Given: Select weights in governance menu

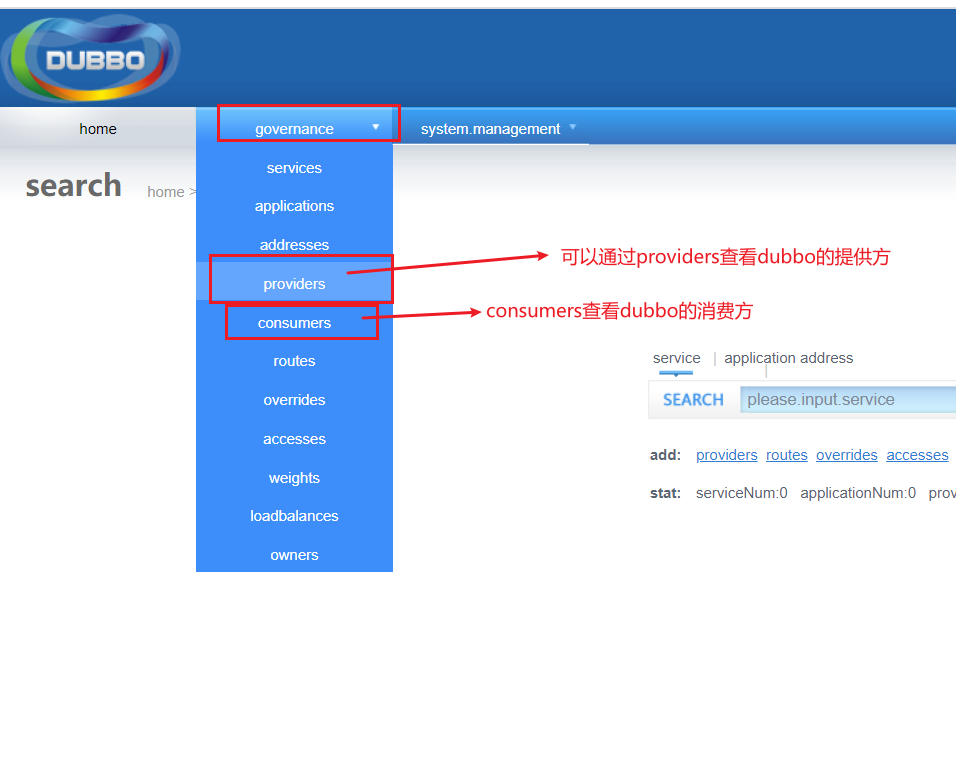Looking at the screenshot, I should pos(294,478).
